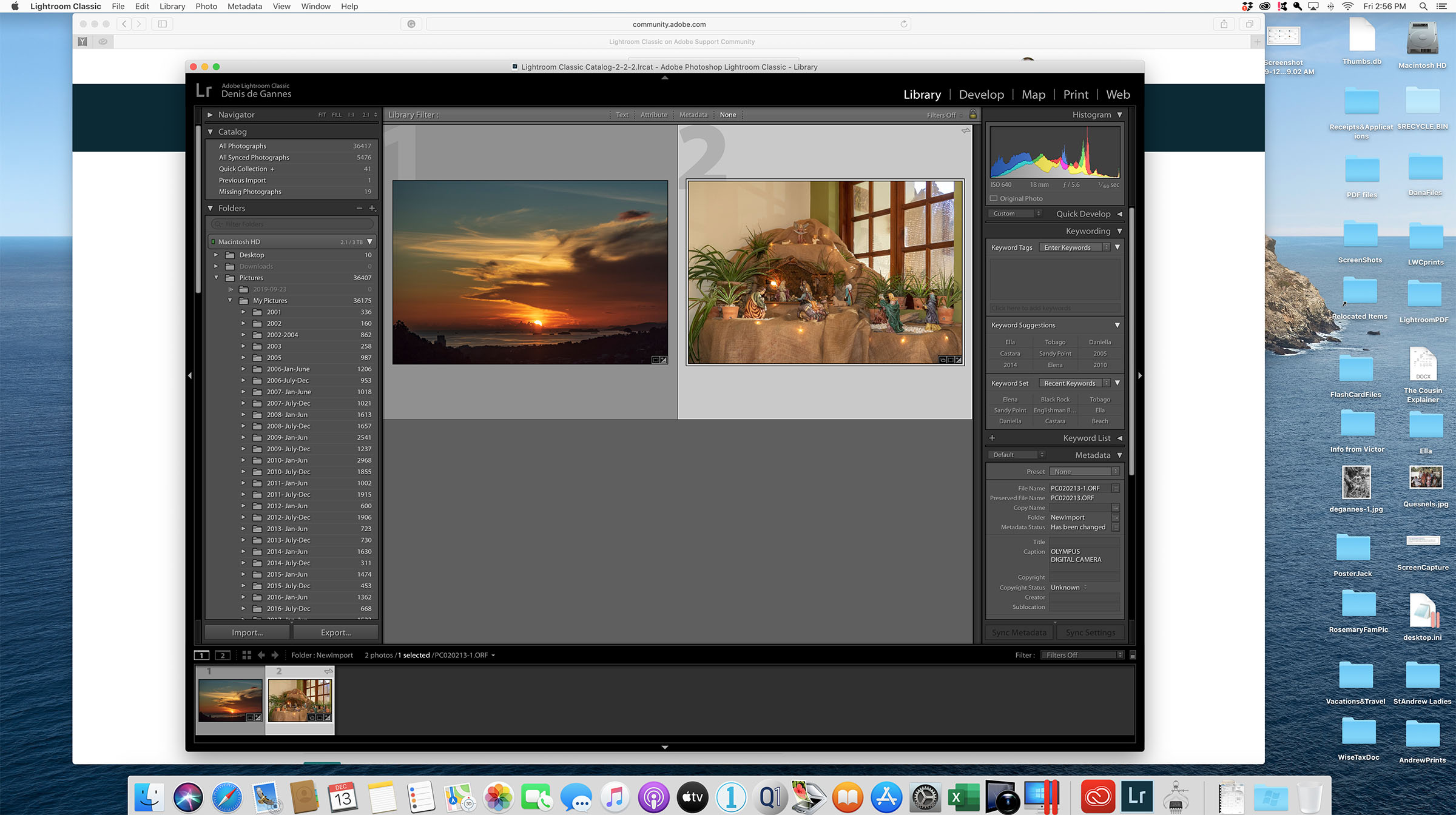The height and width of the screenshot is (815, 1456).
Task: Check the Original Photo checkbox under the Histogram
Action: click(994, 198)
